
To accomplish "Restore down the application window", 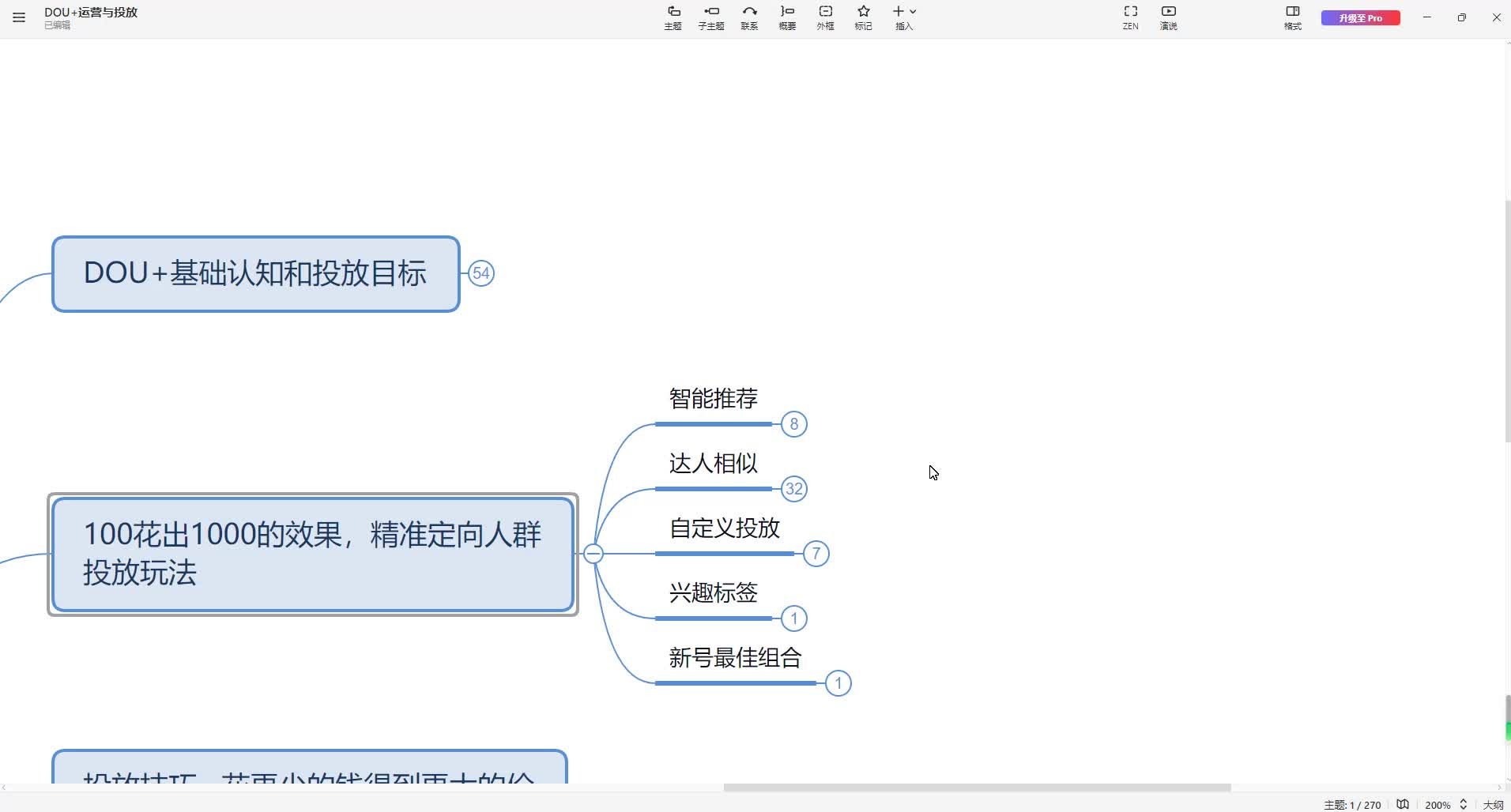I will pyautogui.click(x=1462, y=17).
